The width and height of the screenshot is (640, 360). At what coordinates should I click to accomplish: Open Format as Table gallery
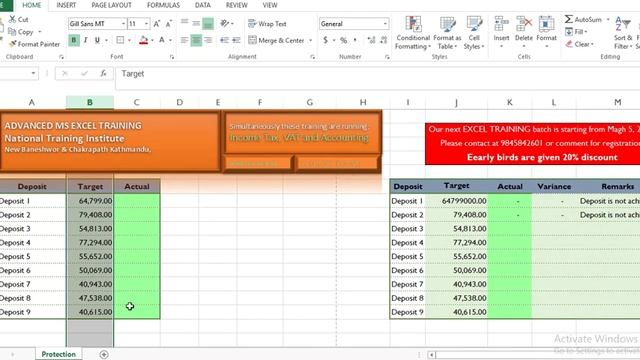447,33
